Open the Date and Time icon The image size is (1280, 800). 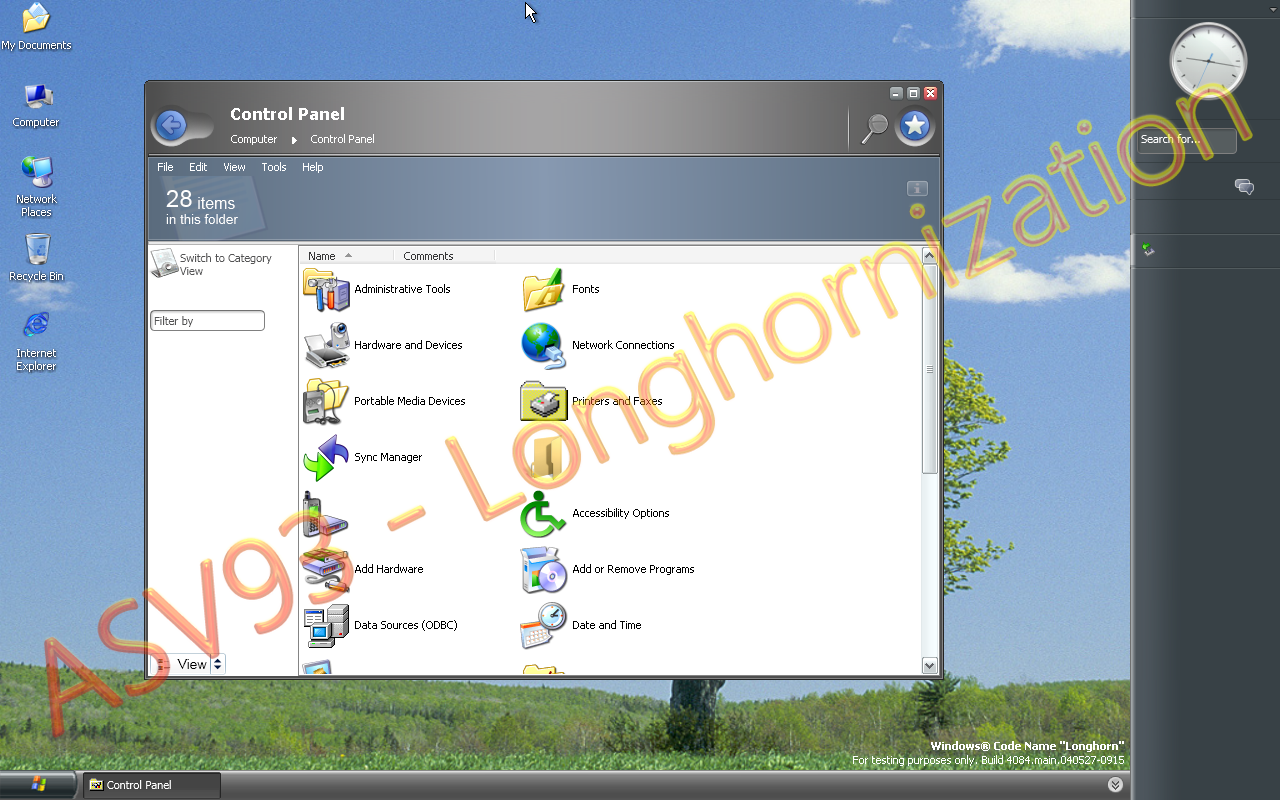pyautogui.click(x=544, y=626)
